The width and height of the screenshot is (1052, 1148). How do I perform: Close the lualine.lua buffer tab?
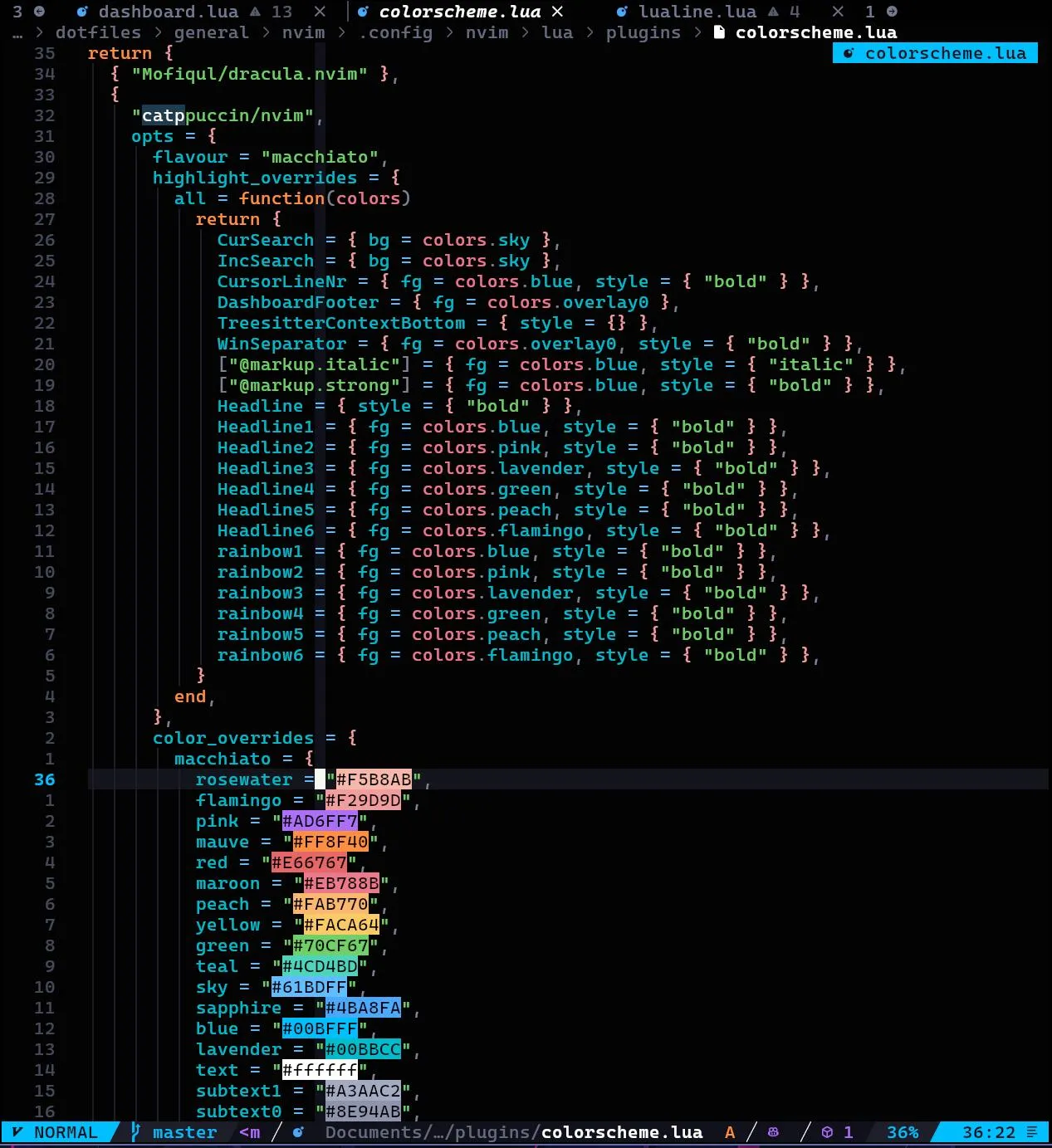[838, 12]
